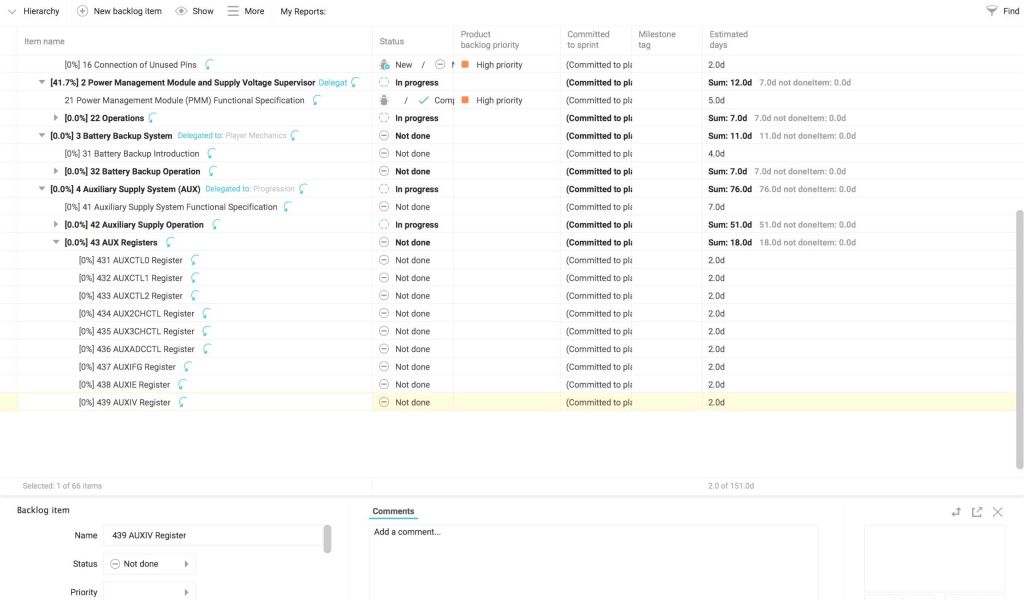Open the Status dropdown showing Not done
Screen dimensions: 1024x600
coord(149,564)
